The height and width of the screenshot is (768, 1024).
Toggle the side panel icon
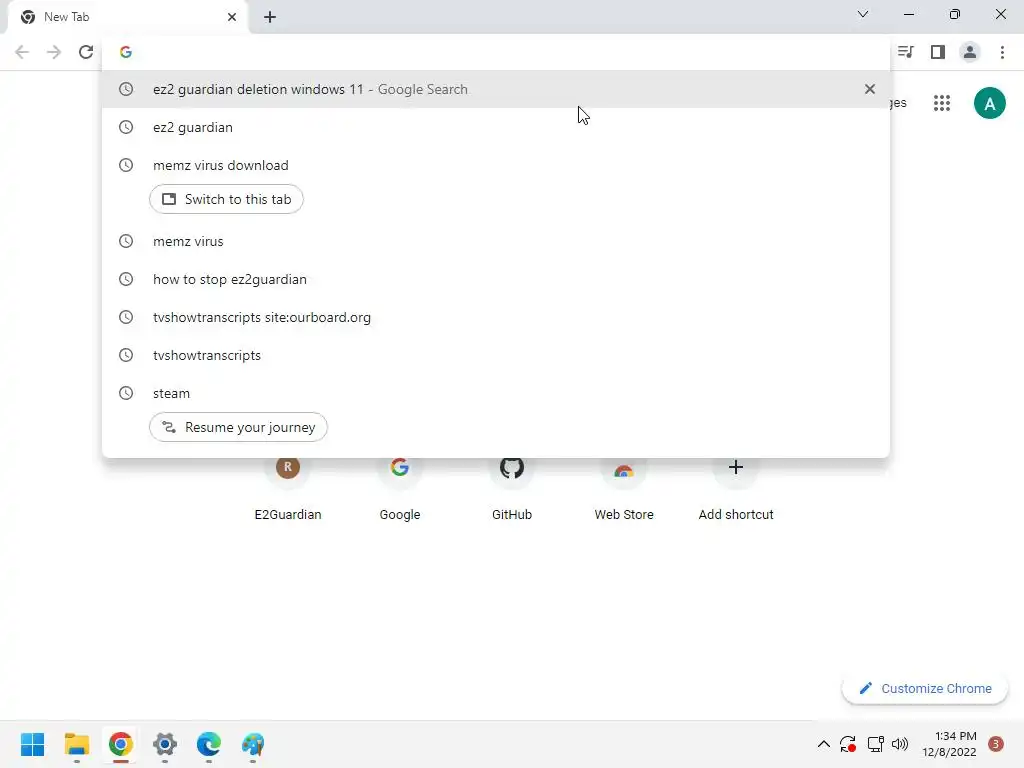click(x=938, y=52)
